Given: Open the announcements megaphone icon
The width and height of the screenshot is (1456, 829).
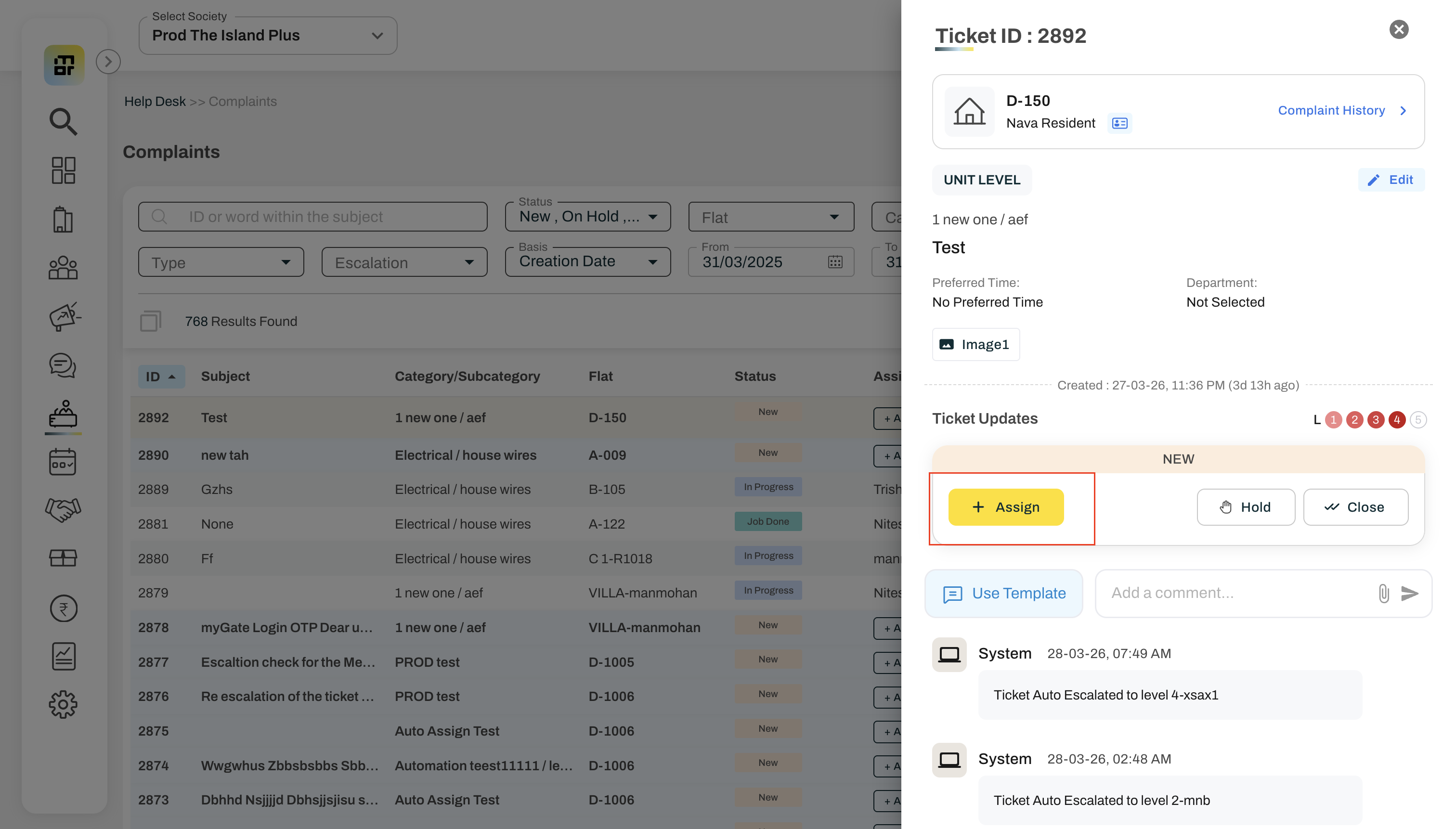Looking at the screenshot, I should pos(65,317).
